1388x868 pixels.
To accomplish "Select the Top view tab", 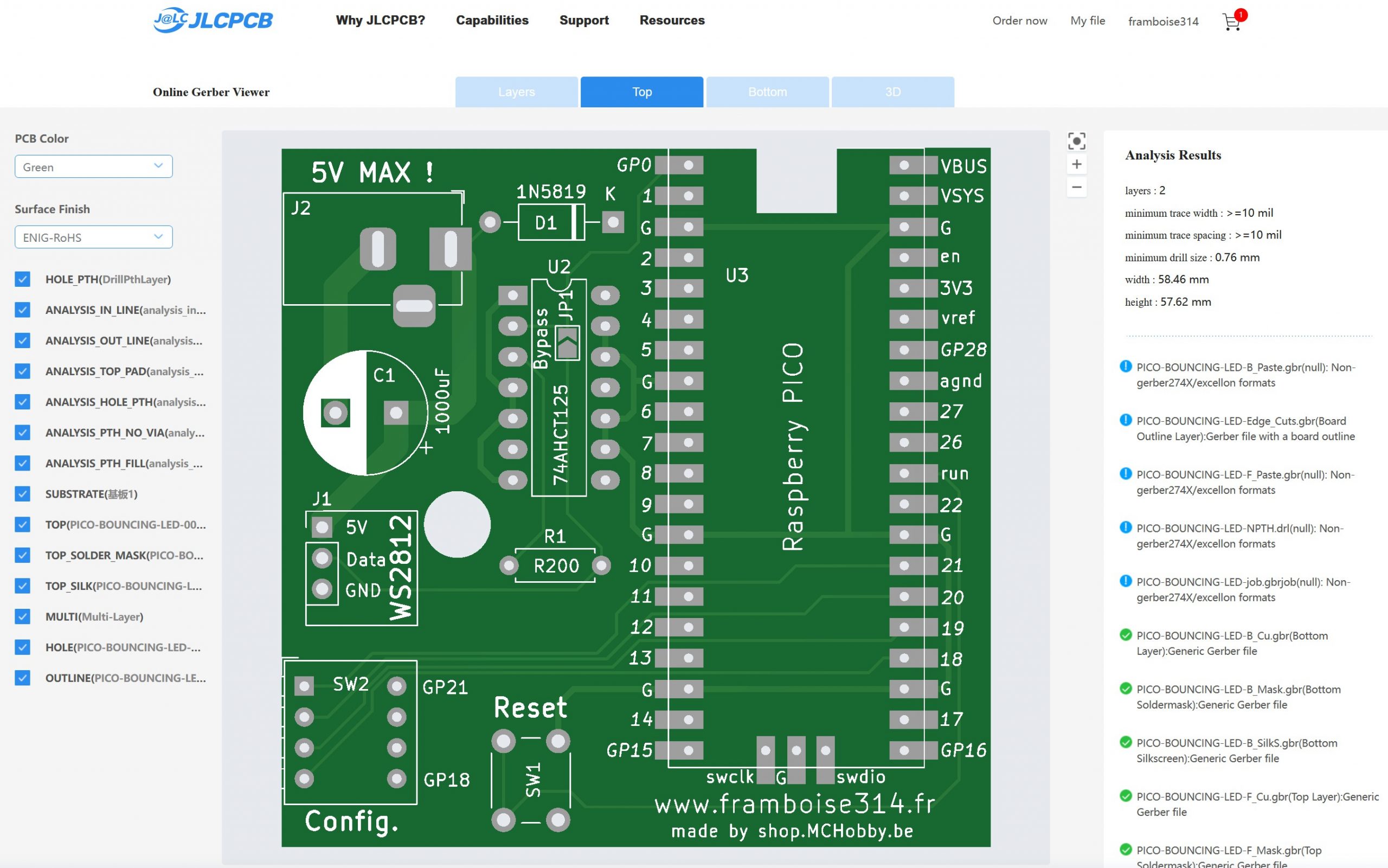I will [642, 92].
